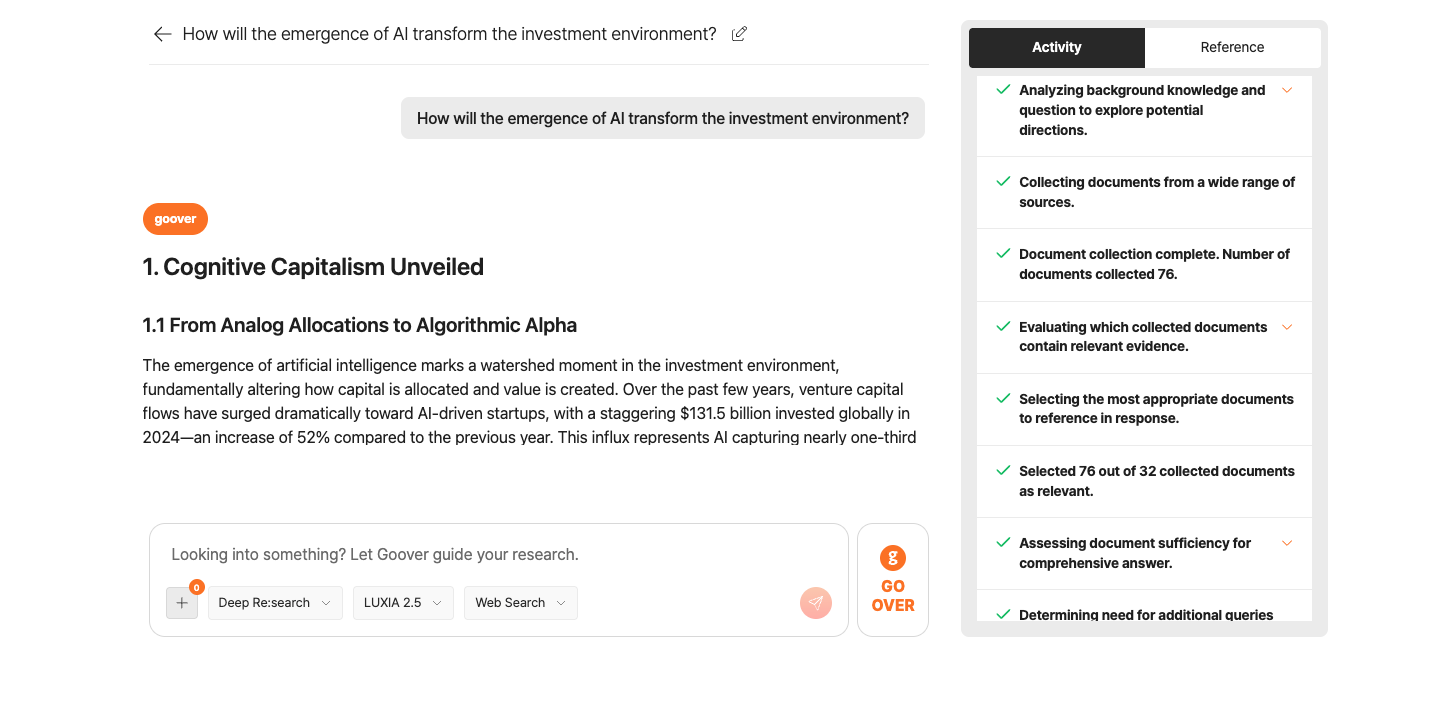Click the user question message bubble
The image size is (1448, 705).
(x=663, y=118)
